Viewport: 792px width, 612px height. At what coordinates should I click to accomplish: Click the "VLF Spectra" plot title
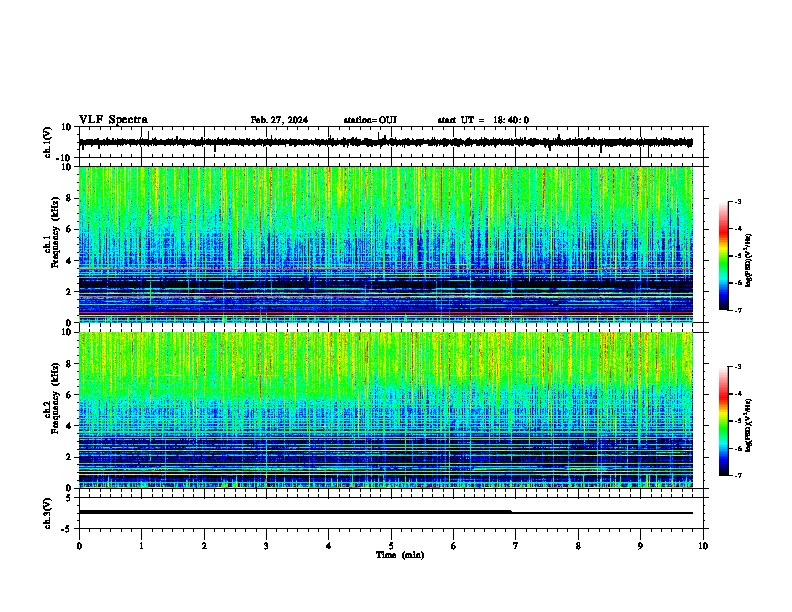pos(113,120)
